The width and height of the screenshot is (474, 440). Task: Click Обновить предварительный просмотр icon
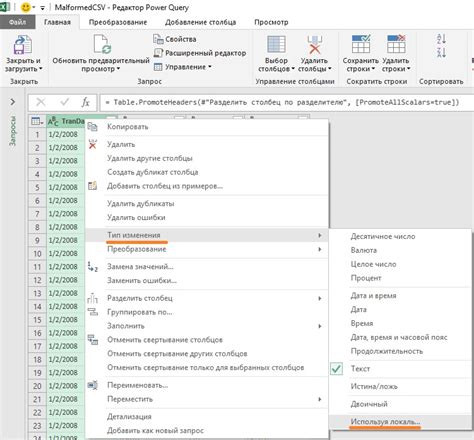pos(102,44)
